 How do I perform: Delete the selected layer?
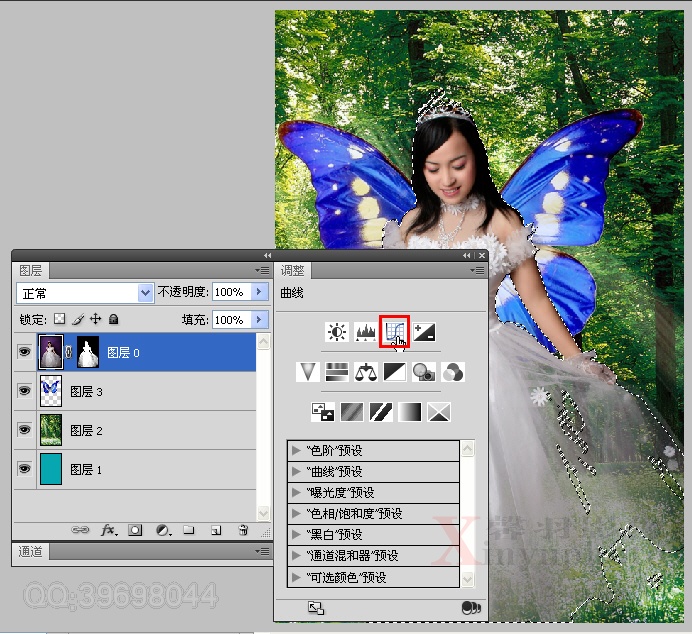point(243,529)
